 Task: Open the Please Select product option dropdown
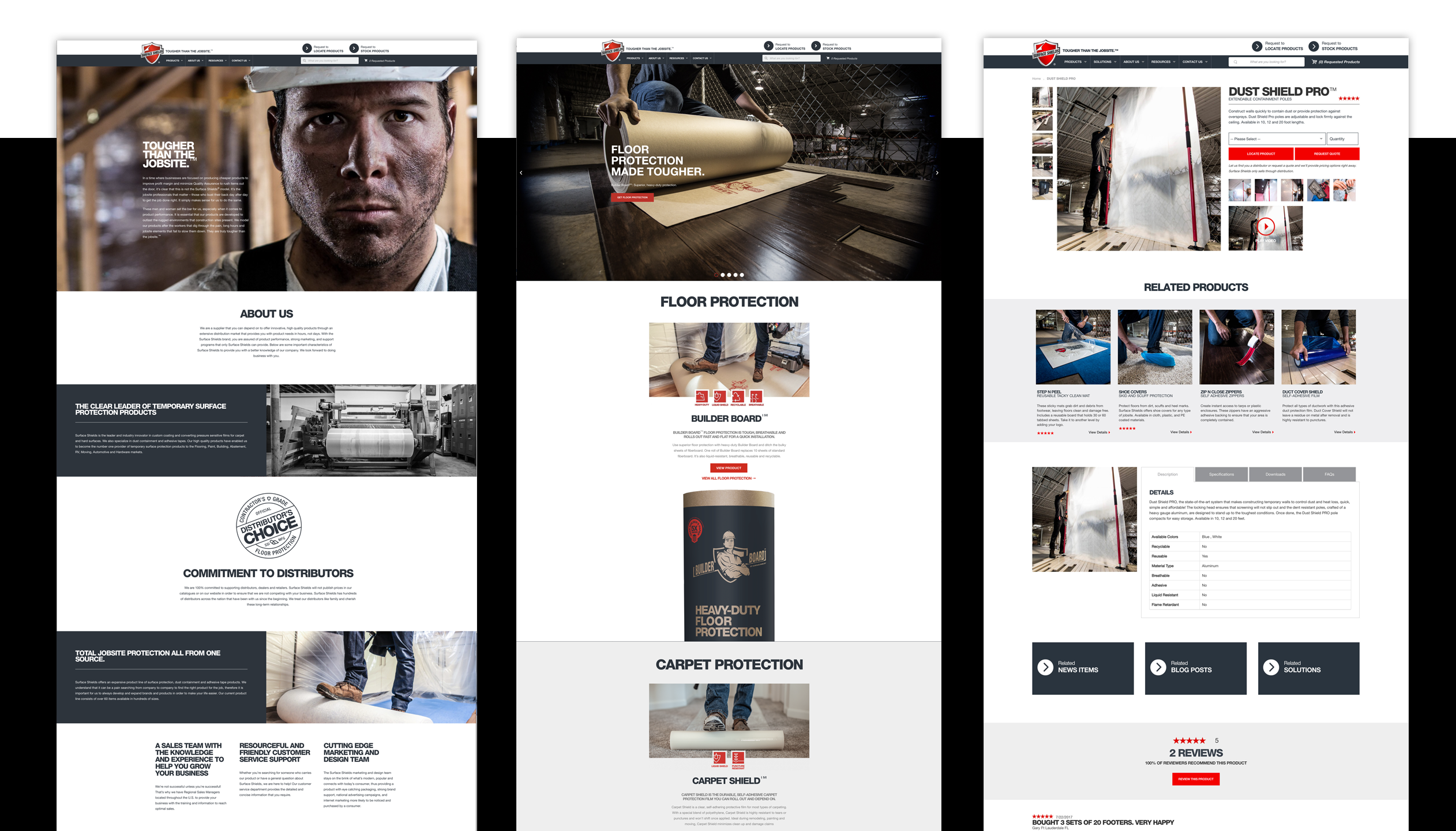pyautogui.click(x=1276, y=139)
